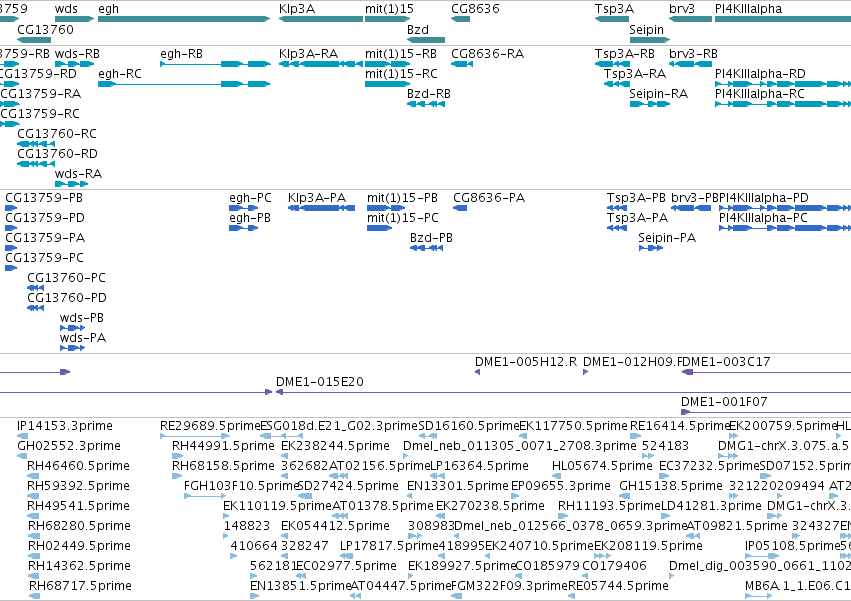
Task: Select transcript mit(1)15-RC
Action: (x=401, y=74)
